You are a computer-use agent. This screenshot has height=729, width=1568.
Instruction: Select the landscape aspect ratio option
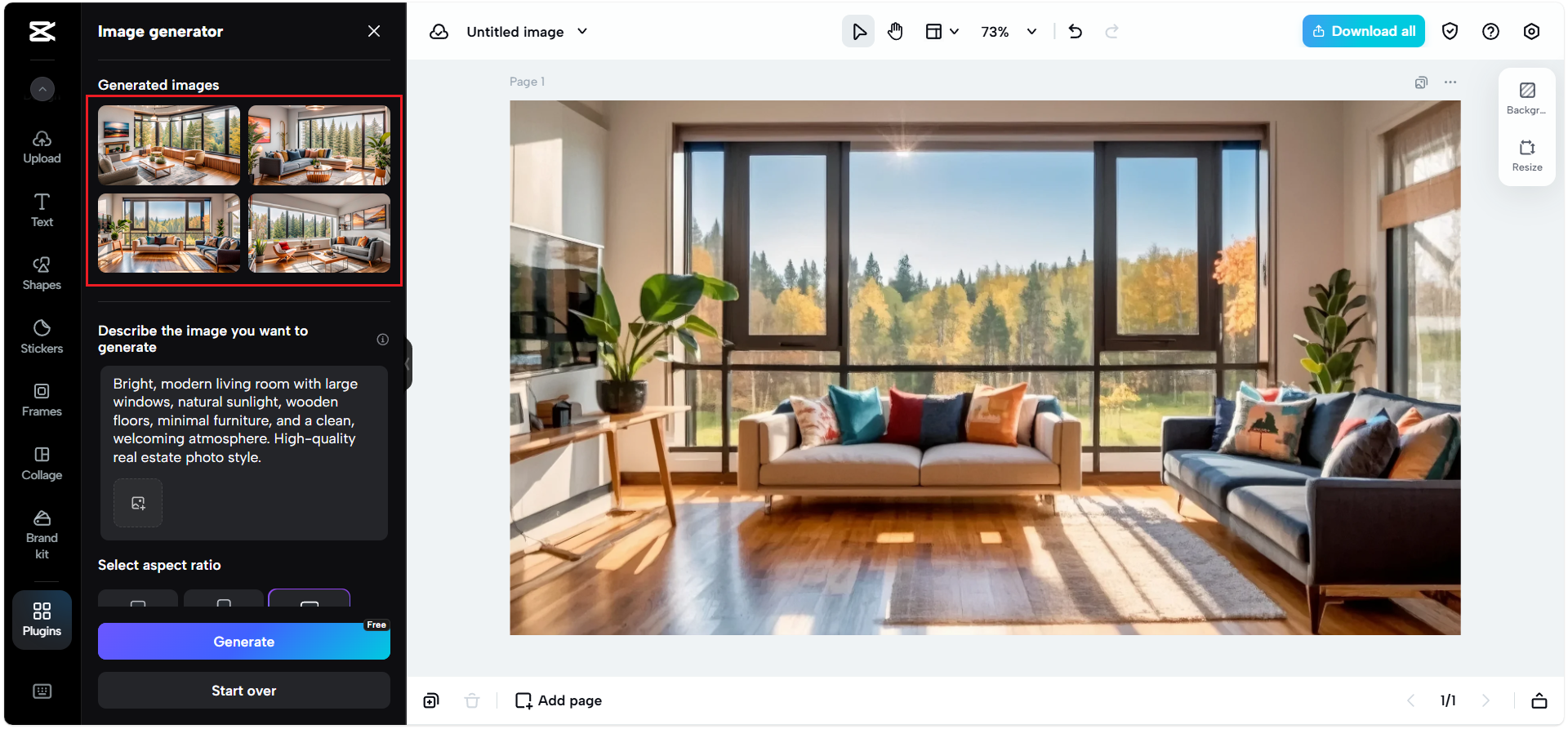[x=309, y=599]
